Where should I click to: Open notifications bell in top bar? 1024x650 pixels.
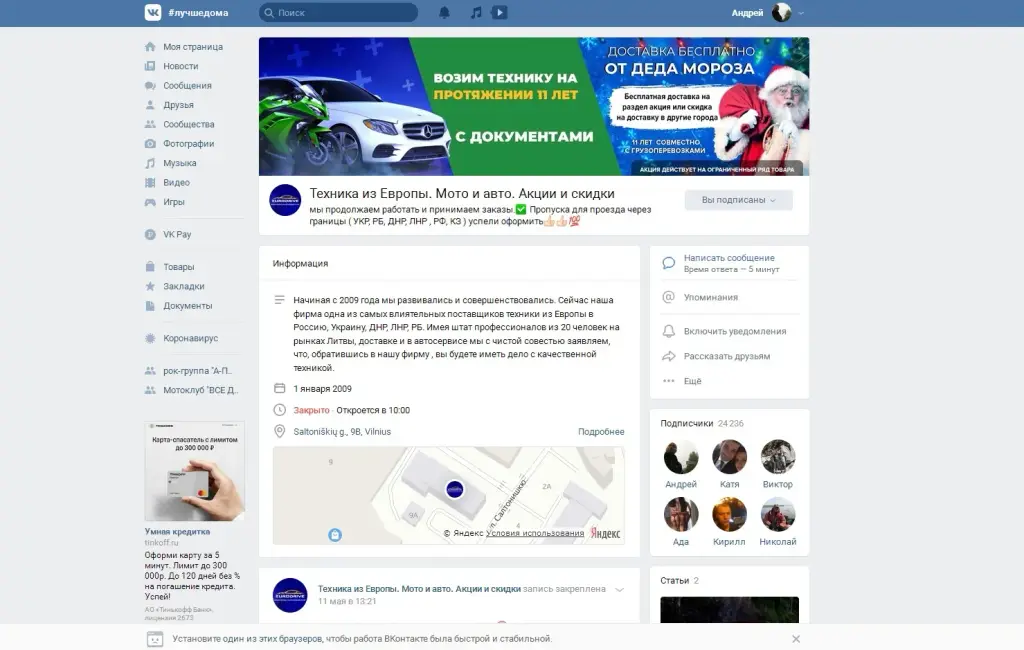(x=444, y=12)
